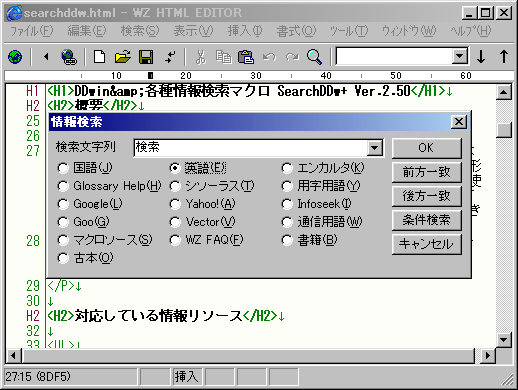Open search with the magnifying glass icon
This screenshot has width=518, height=390.
point(314,57)
